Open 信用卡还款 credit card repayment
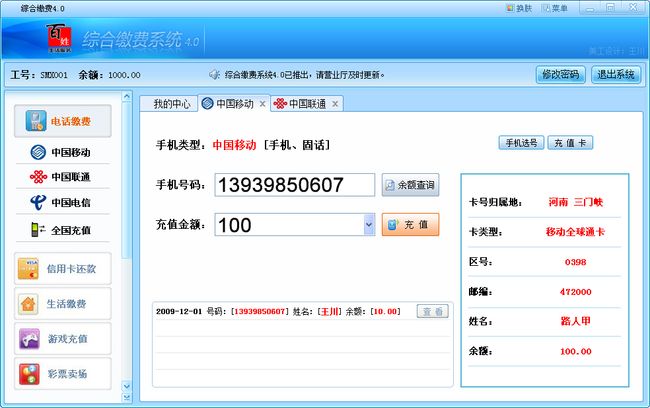The width and height of the screenshot is (650, 408). [x=63, y=269]
